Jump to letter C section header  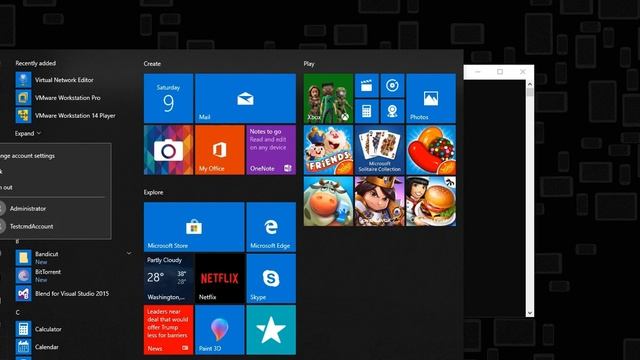click(18, 312)
